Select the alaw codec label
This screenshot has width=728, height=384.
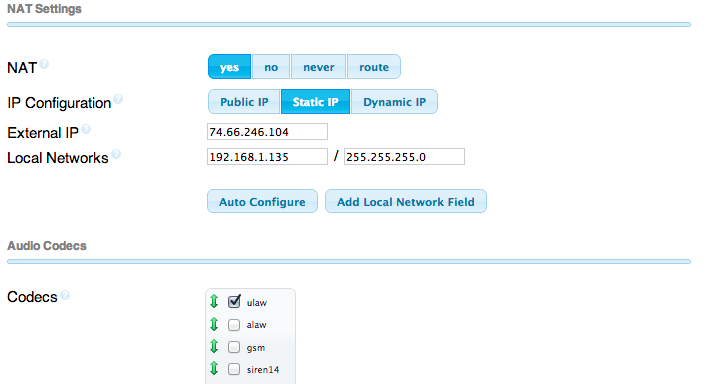click(x=256, y=325)
